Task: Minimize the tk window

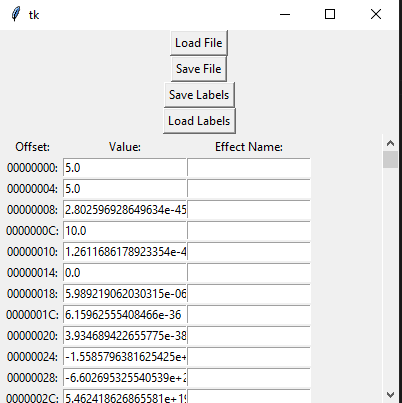Action: coord(285,14)
